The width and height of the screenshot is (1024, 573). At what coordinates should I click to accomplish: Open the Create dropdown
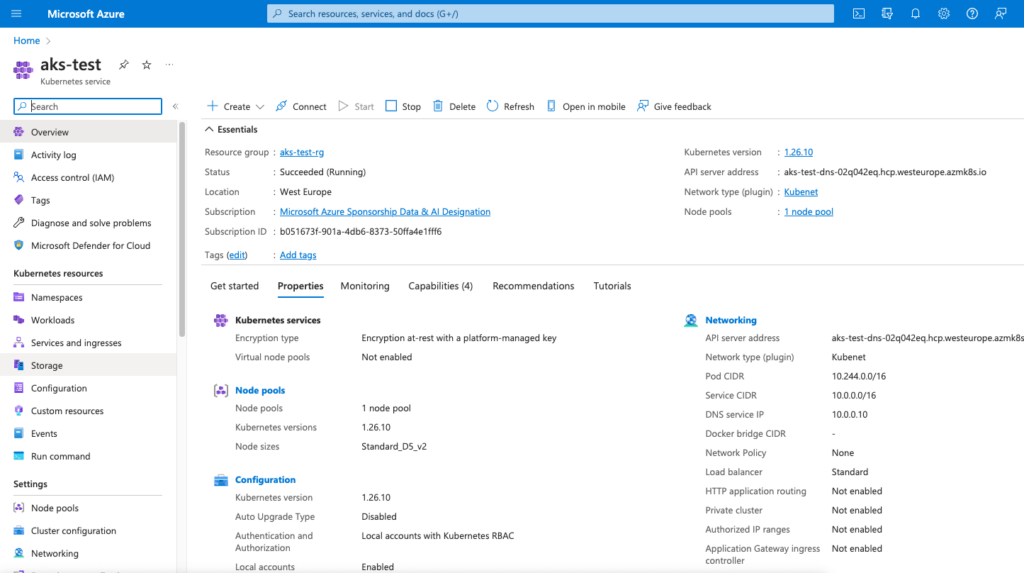tap(236, 106)
